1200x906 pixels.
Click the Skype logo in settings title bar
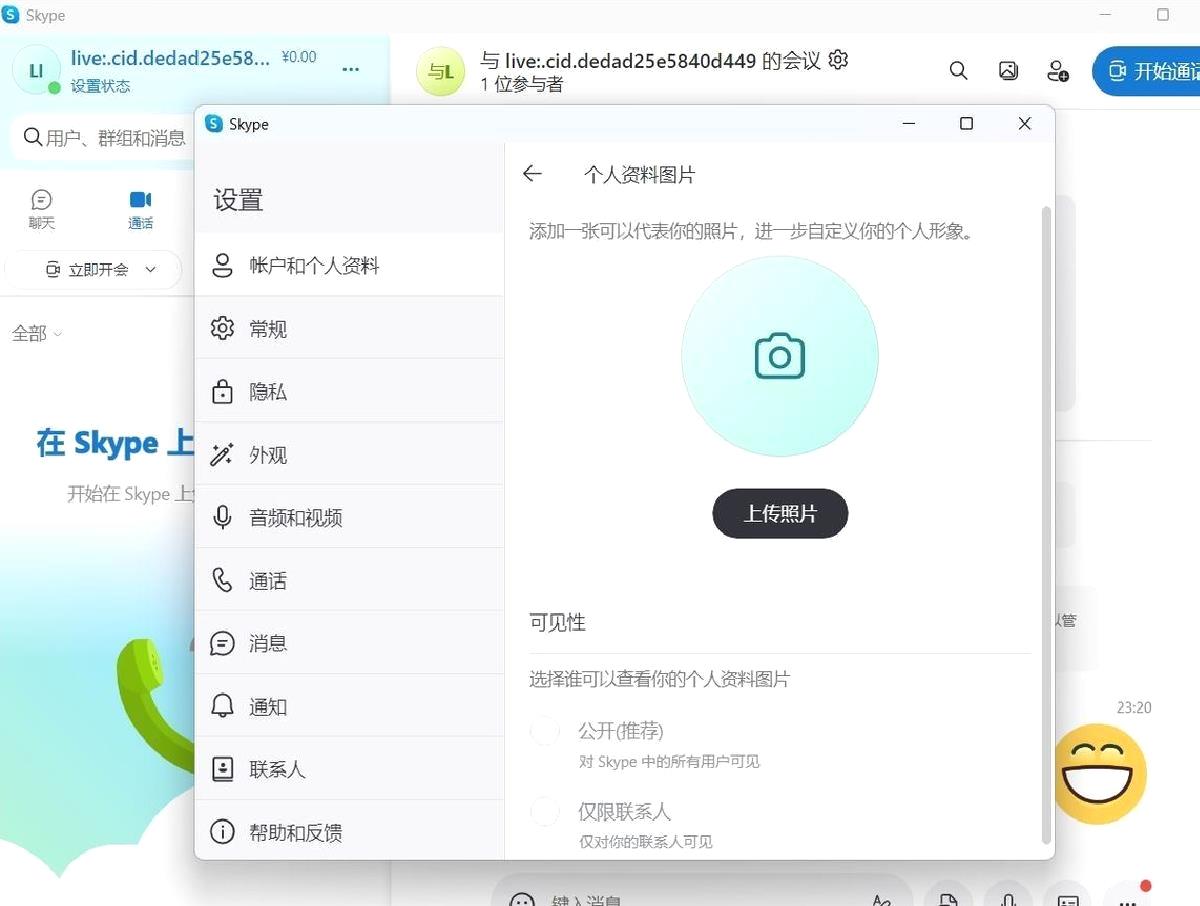[x=213, y=123]
